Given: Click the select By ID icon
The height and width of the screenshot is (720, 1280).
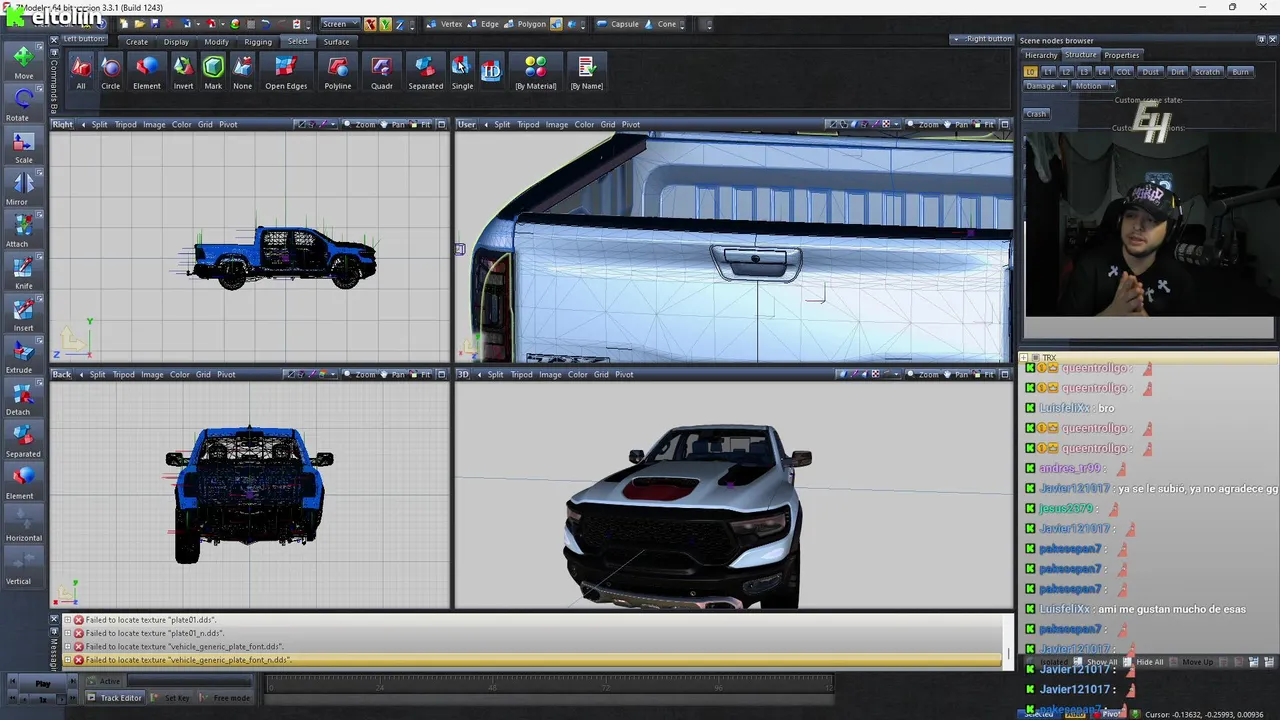Looking at the screenshot, I should click(491, 70).
